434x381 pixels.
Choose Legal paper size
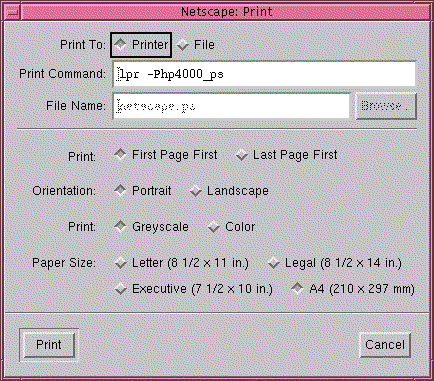tap(335, 263)
